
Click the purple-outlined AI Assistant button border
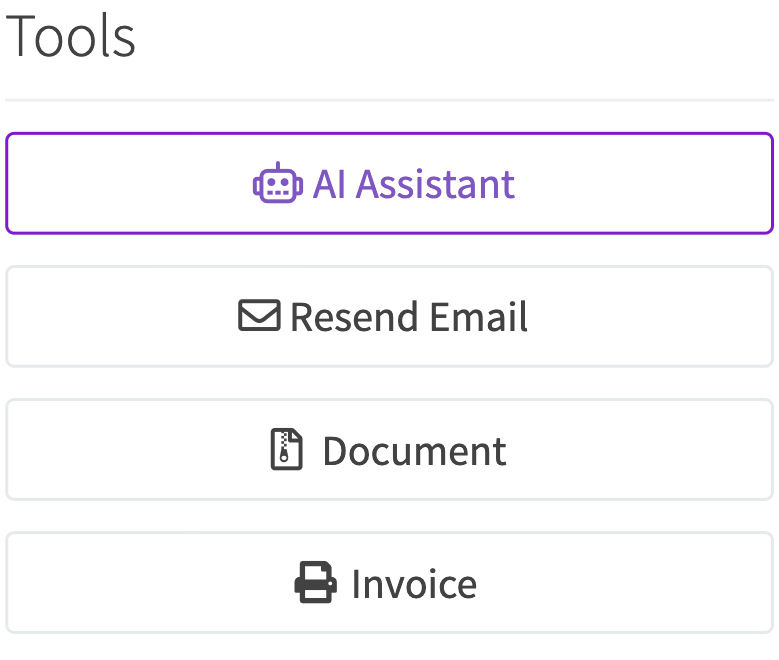click(390, 134)
